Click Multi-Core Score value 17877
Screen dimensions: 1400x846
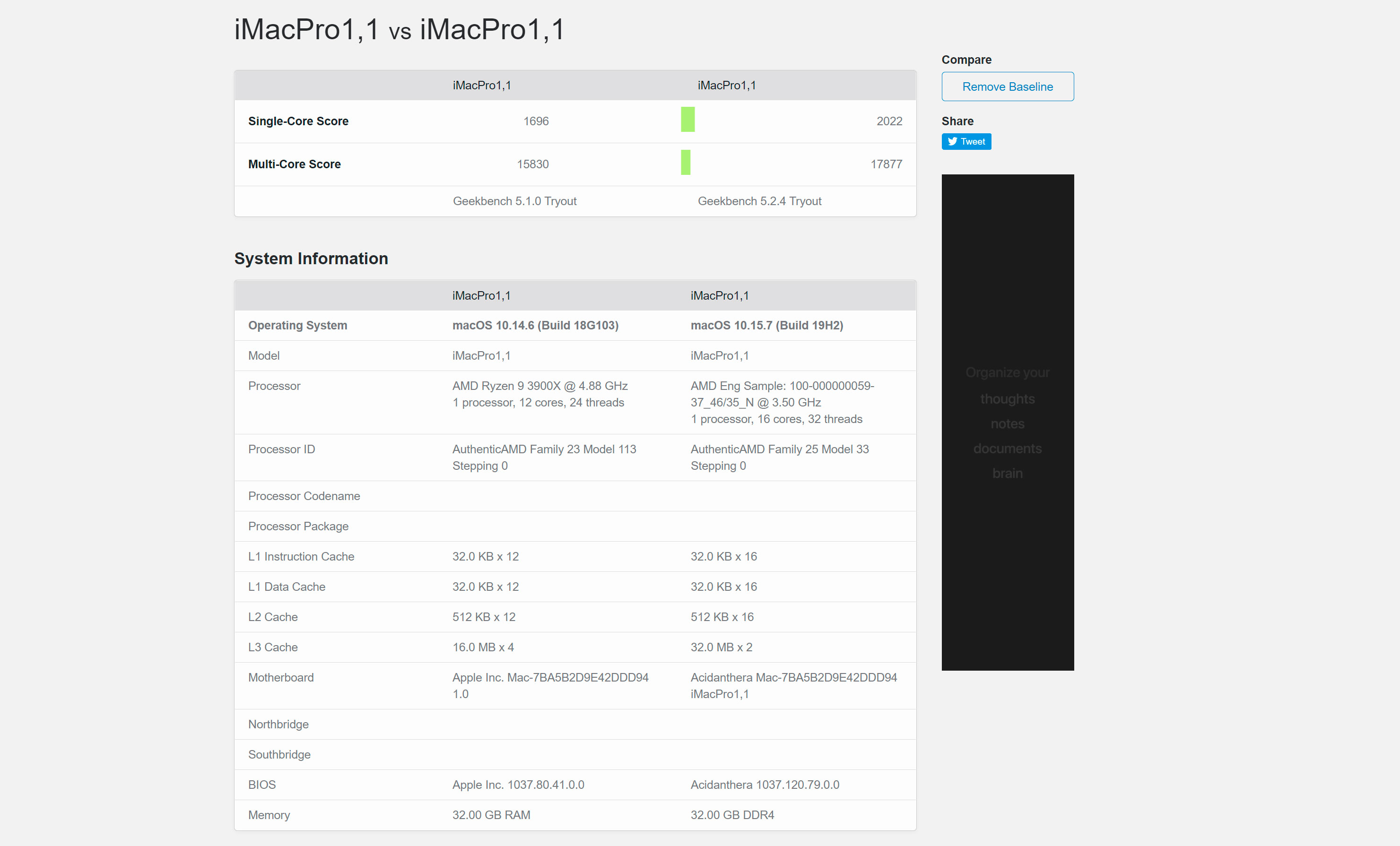[886, 164]
